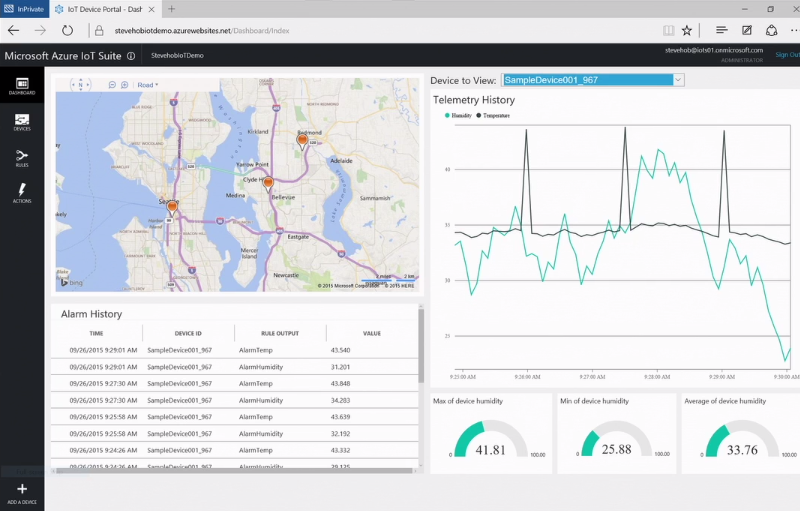
Task: Select the Dashboard sidebar icon
Action: pos(21,85)
